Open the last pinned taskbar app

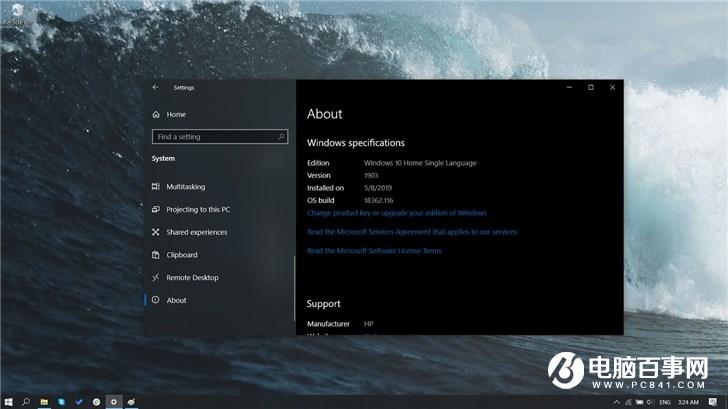(x=131, y=402)
